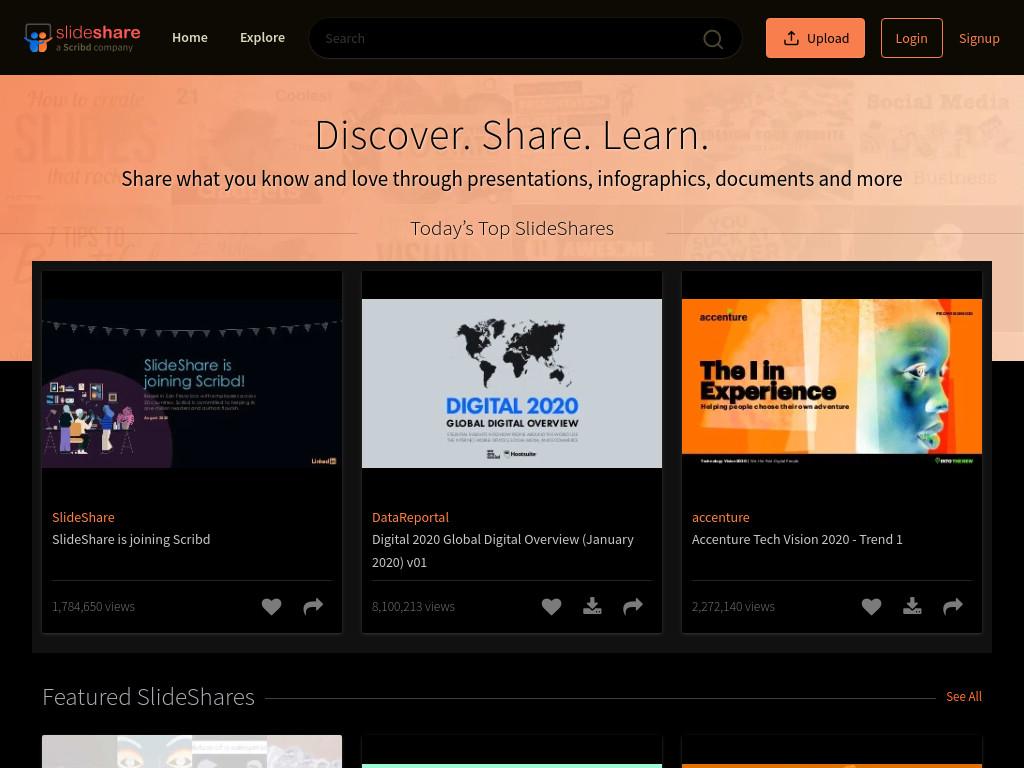Image resolution: width=1024 pixels, height=768 pixels.
Task: Open the 'SlideShare is joining Scribd' title
Action: pos(131,539)
